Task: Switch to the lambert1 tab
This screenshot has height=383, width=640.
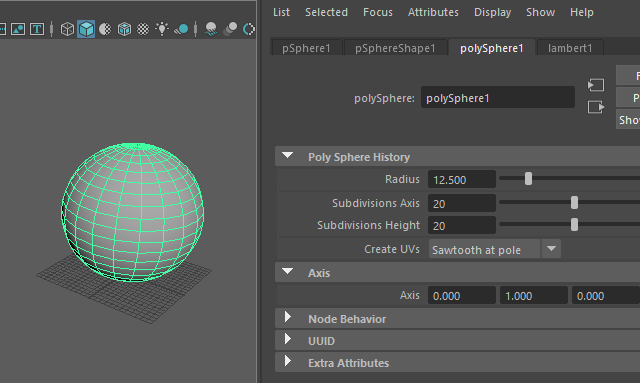Action: [x=570, y=48]
